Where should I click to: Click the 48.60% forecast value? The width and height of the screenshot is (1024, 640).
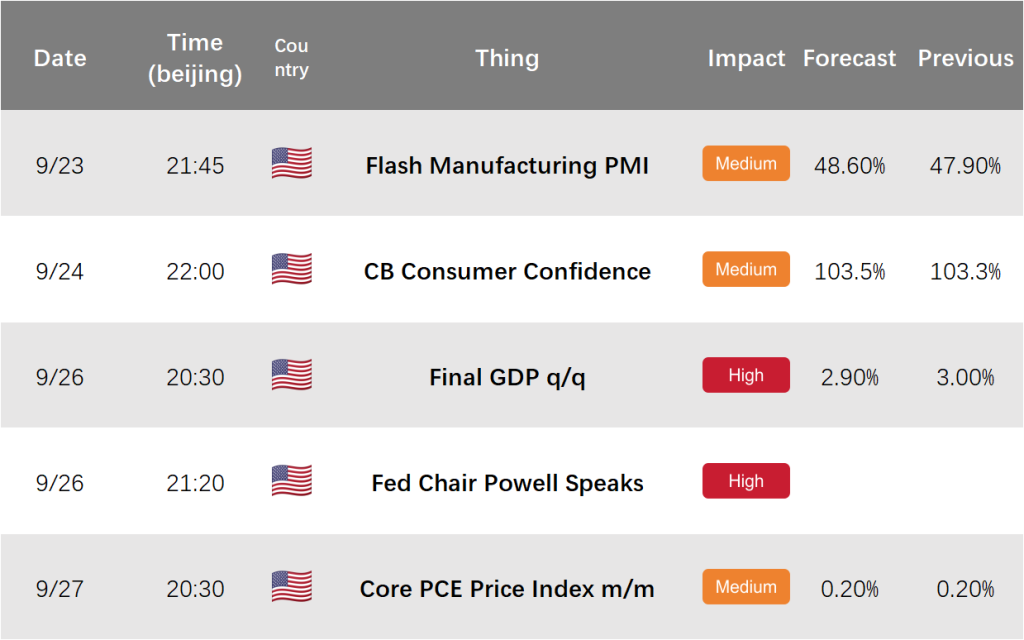click(x=849, y=165)
